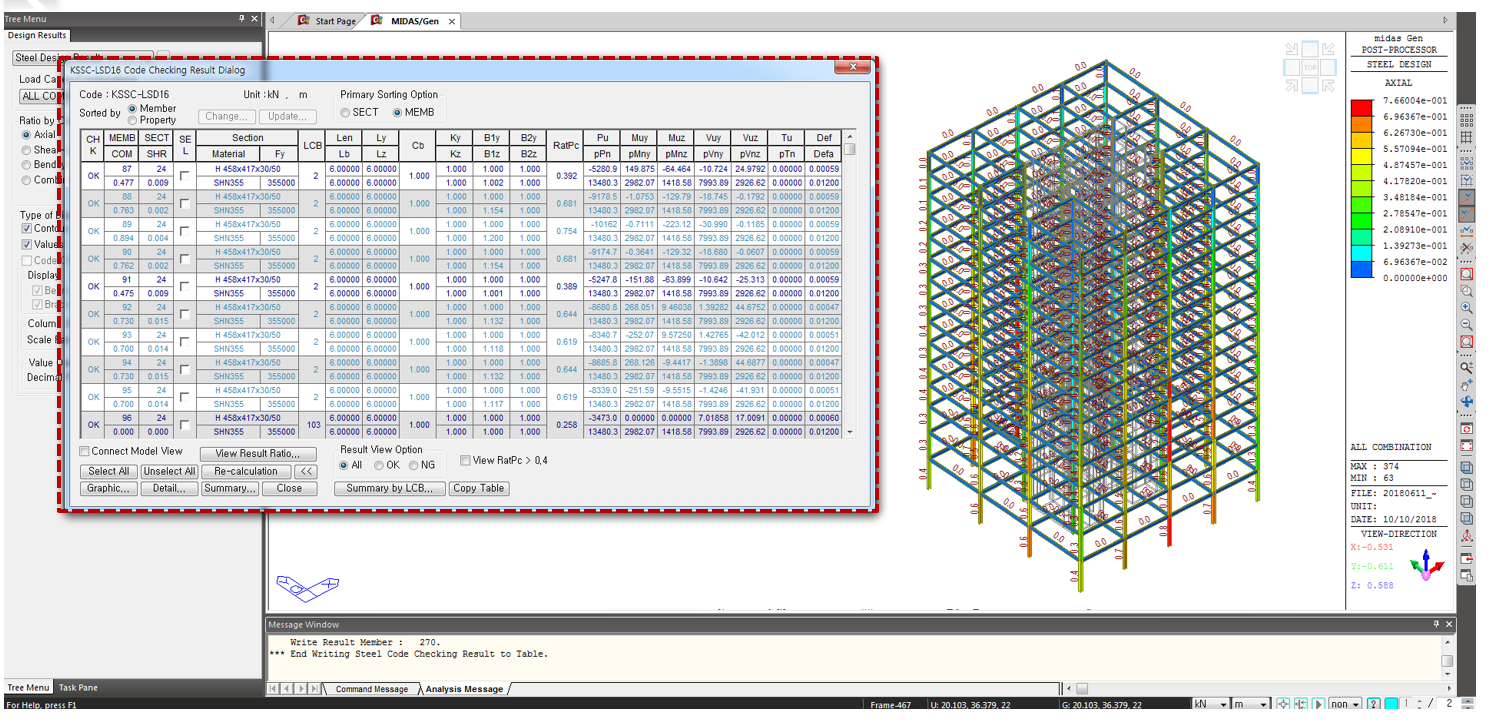Click the status bar icon left of the play arrow

point(1301,704)
